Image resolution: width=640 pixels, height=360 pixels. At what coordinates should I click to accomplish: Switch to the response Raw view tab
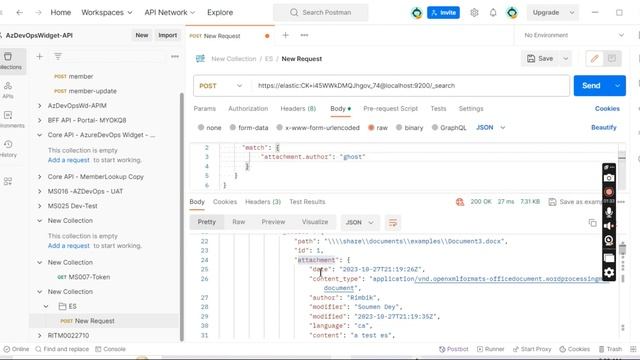(238, 222)
